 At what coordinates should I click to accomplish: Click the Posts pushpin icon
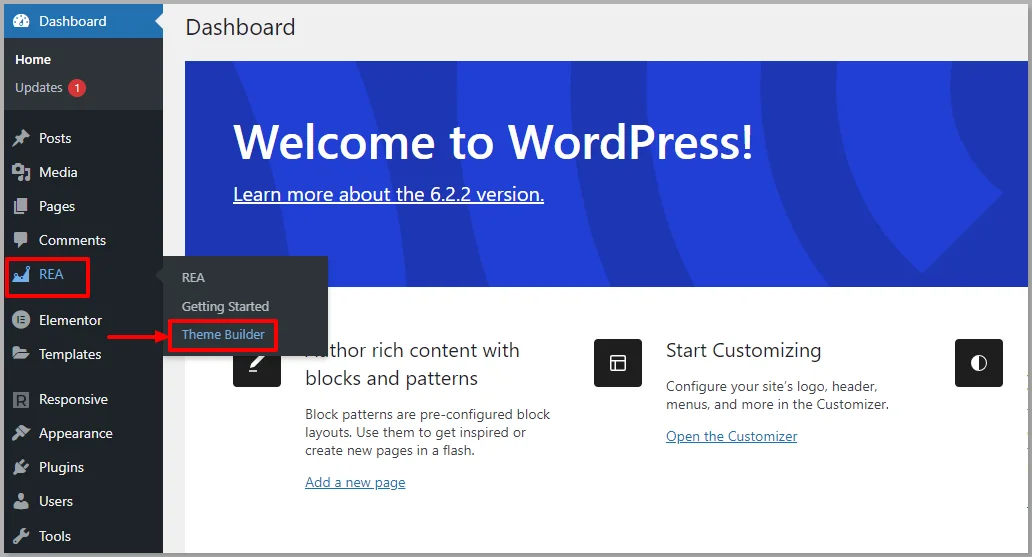click(x=21, y=138)
